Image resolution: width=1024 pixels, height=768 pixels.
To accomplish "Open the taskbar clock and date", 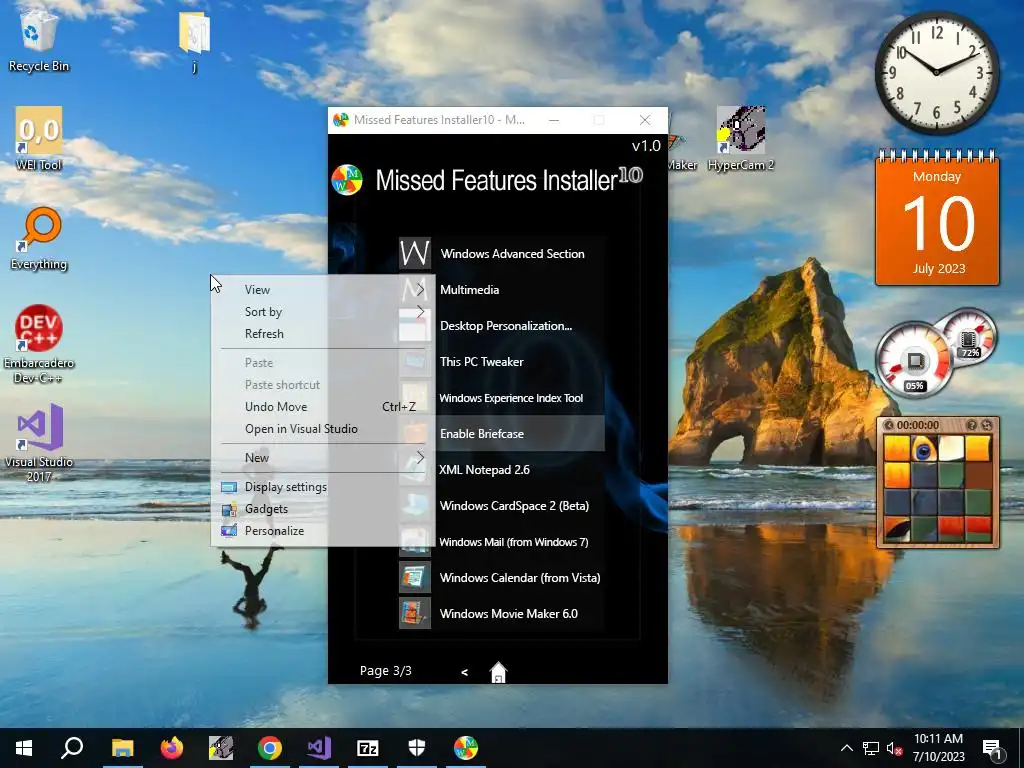I will [938, 748].
